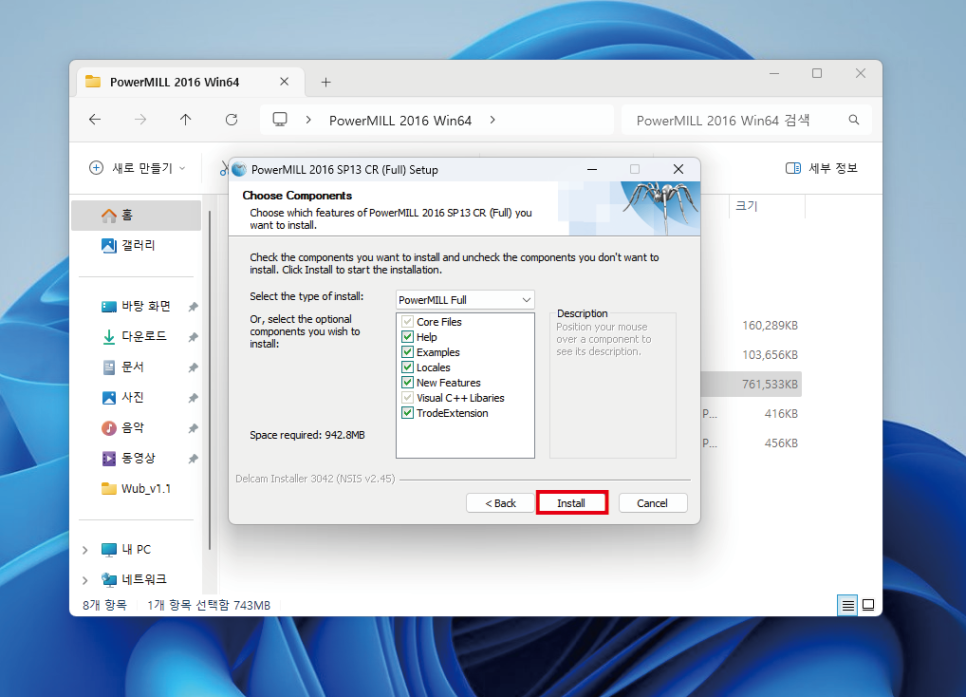Click the pin icon next to 바탕 화면
Viewport: 966px width, 697px height.
pos(193,307)
